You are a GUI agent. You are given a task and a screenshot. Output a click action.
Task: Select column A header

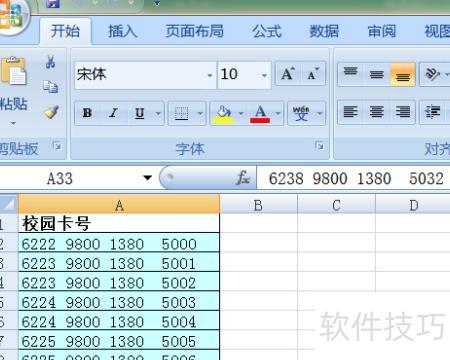(x=119, y=204)
